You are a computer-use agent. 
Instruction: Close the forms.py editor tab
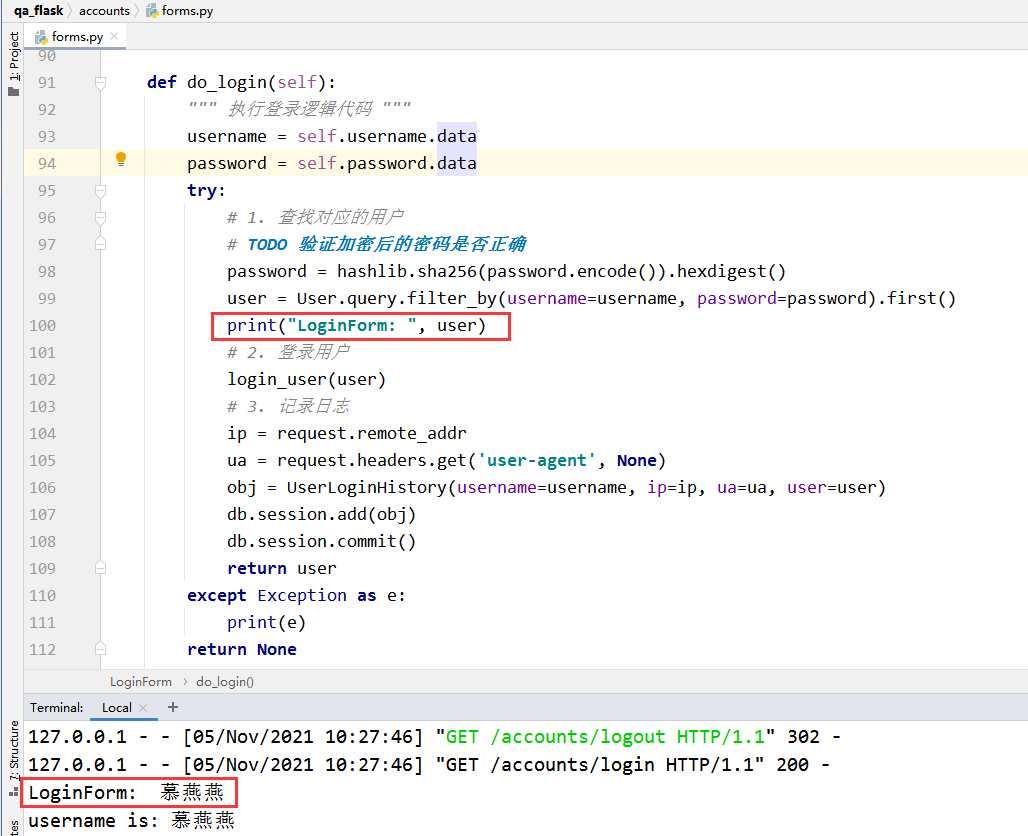pyautogui.click(x=114, y=36)
